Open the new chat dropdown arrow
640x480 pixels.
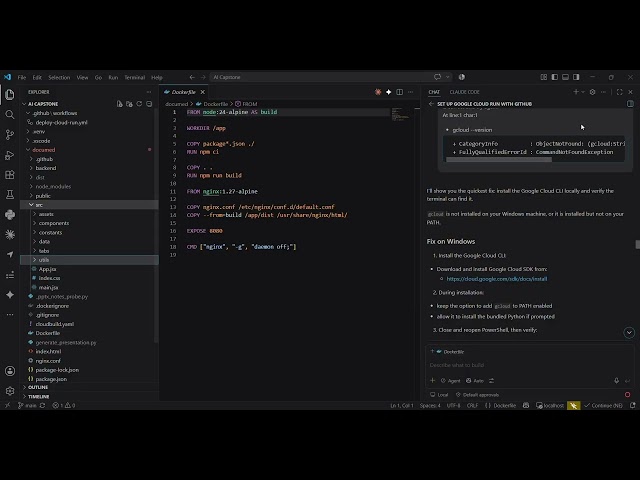[x=583, y=92]
